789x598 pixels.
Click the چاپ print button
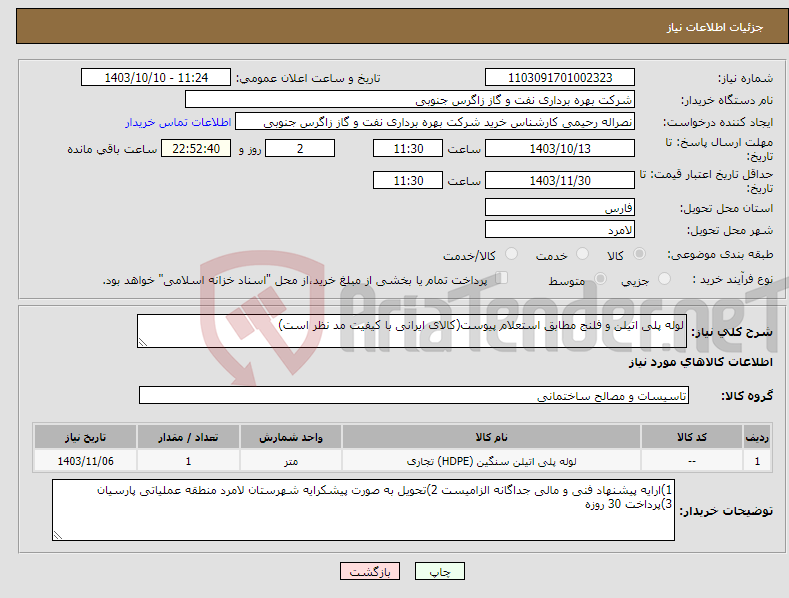click(x=440, y=571)
